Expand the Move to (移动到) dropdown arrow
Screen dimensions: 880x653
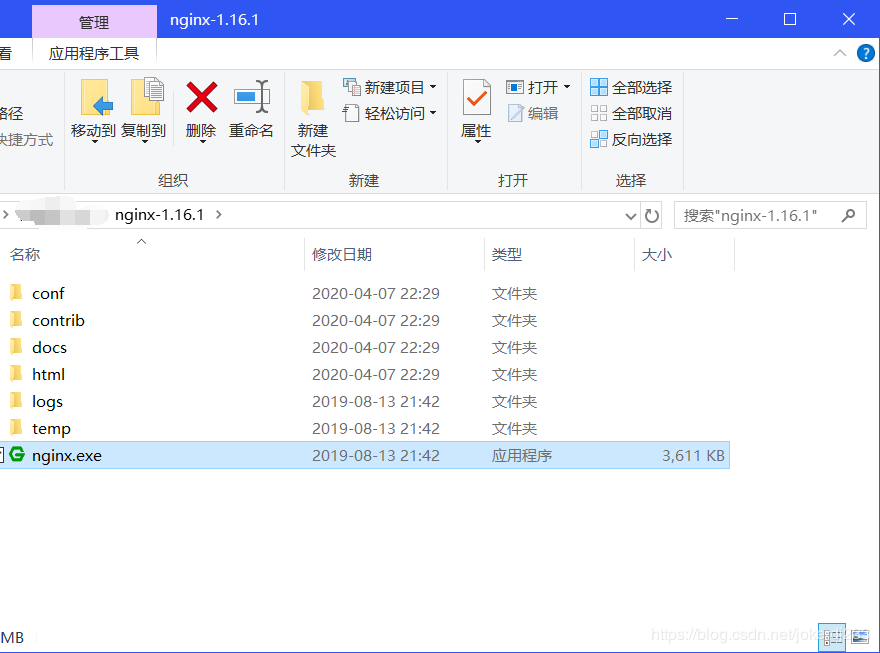pos(94,142)
